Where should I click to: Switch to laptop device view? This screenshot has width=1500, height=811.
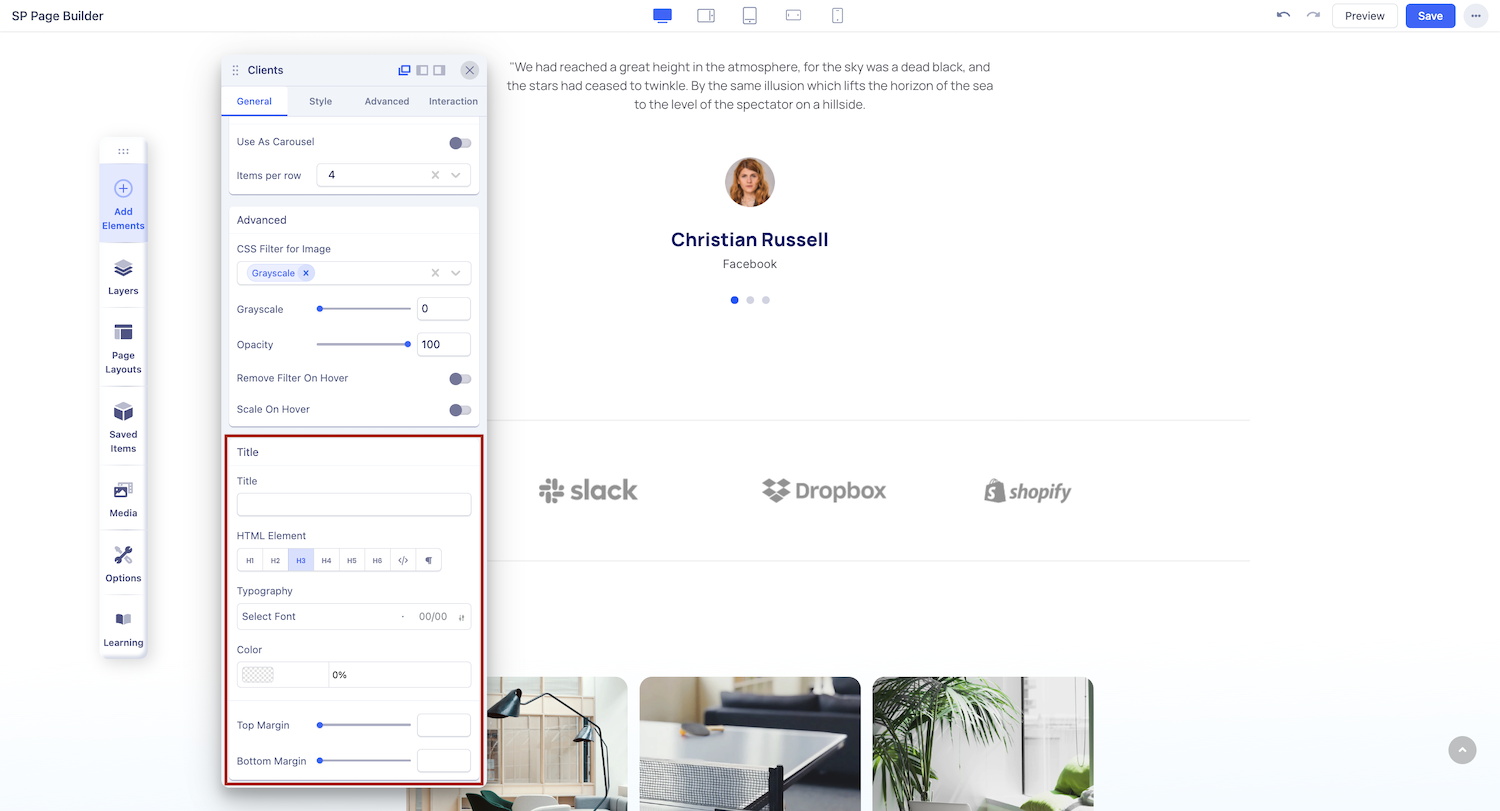[x=706, y=16]
